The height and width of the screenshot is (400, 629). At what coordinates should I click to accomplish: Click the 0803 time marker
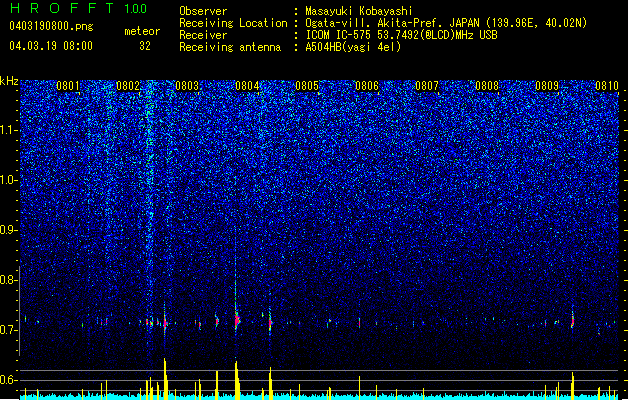click(x=187, y=86)
